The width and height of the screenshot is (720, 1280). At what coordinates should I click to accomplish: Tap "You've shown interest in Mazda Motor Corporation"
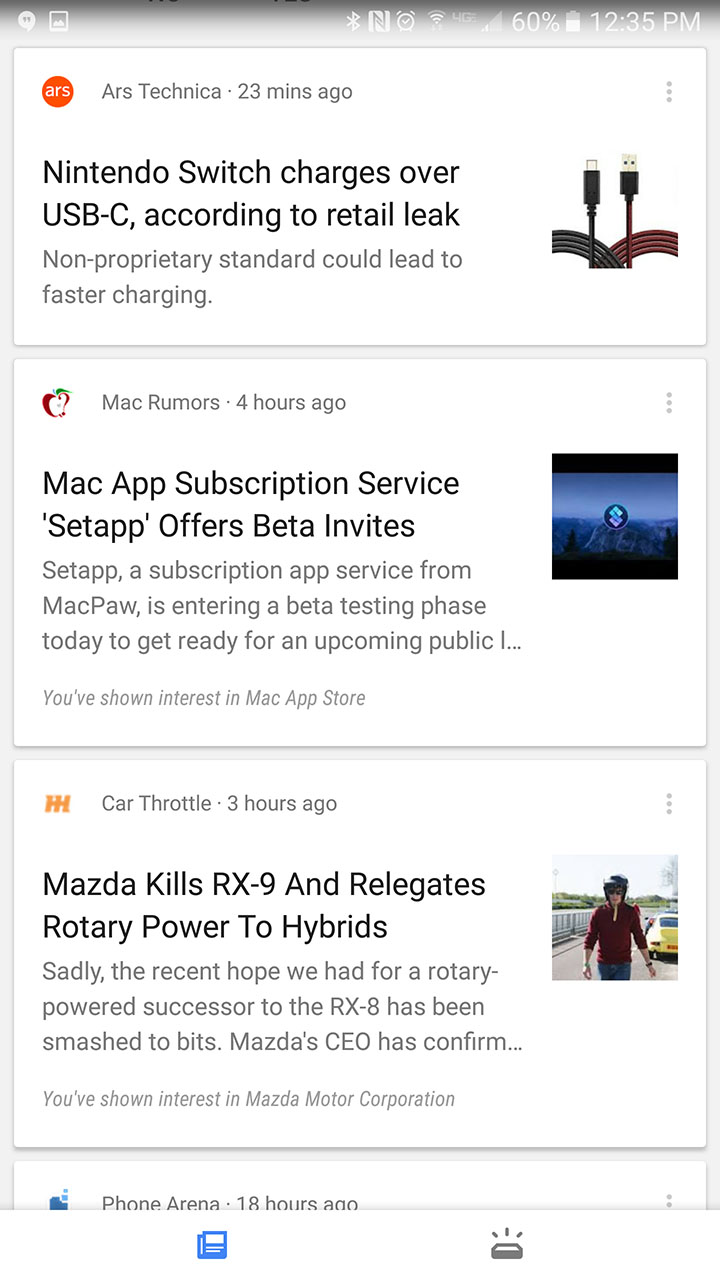point(248,1099)
